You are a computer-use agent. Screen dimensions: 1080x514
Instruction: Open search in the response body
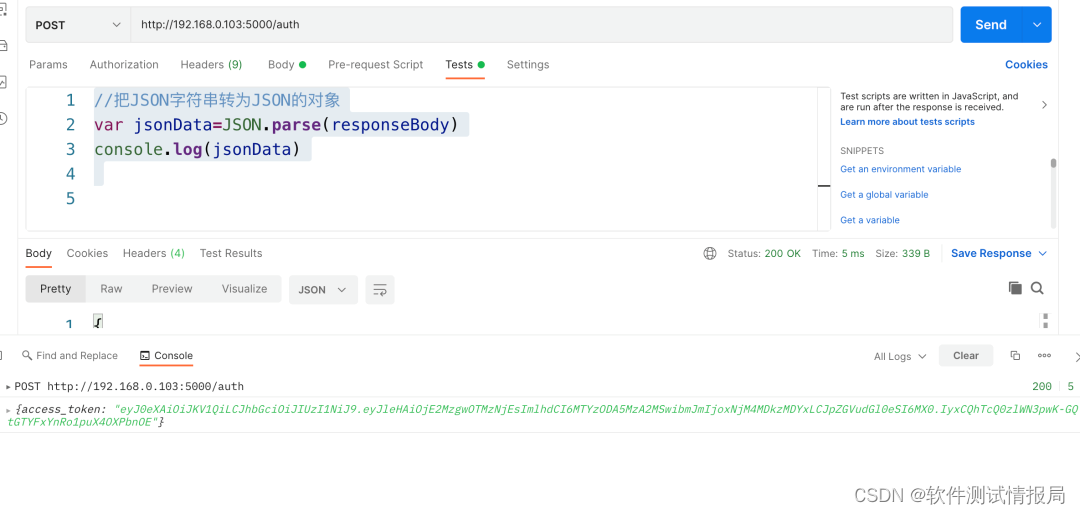point(1037,288)
